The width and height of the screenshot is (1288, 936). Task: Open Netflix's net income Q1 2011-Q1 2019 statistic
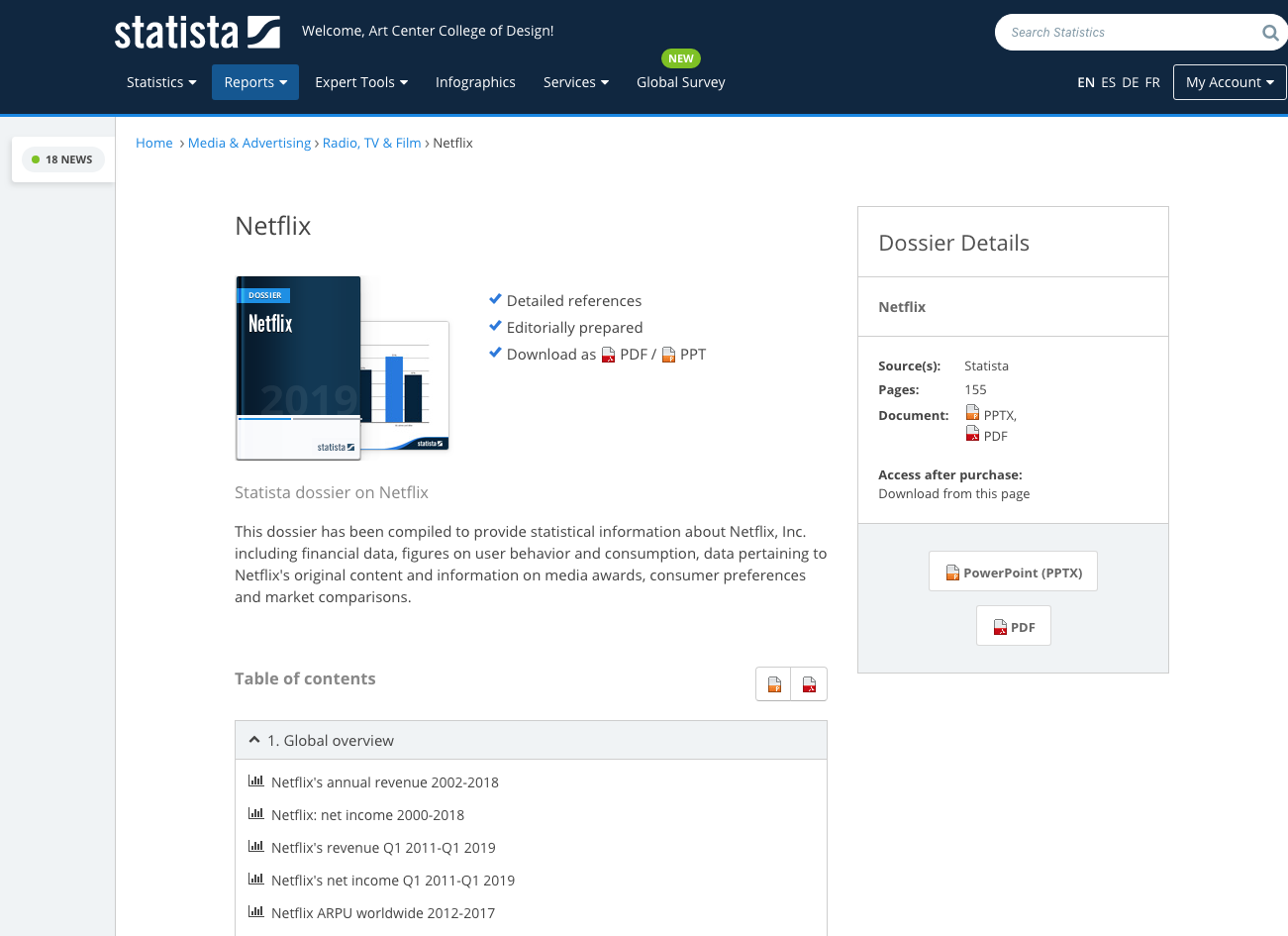393,880
